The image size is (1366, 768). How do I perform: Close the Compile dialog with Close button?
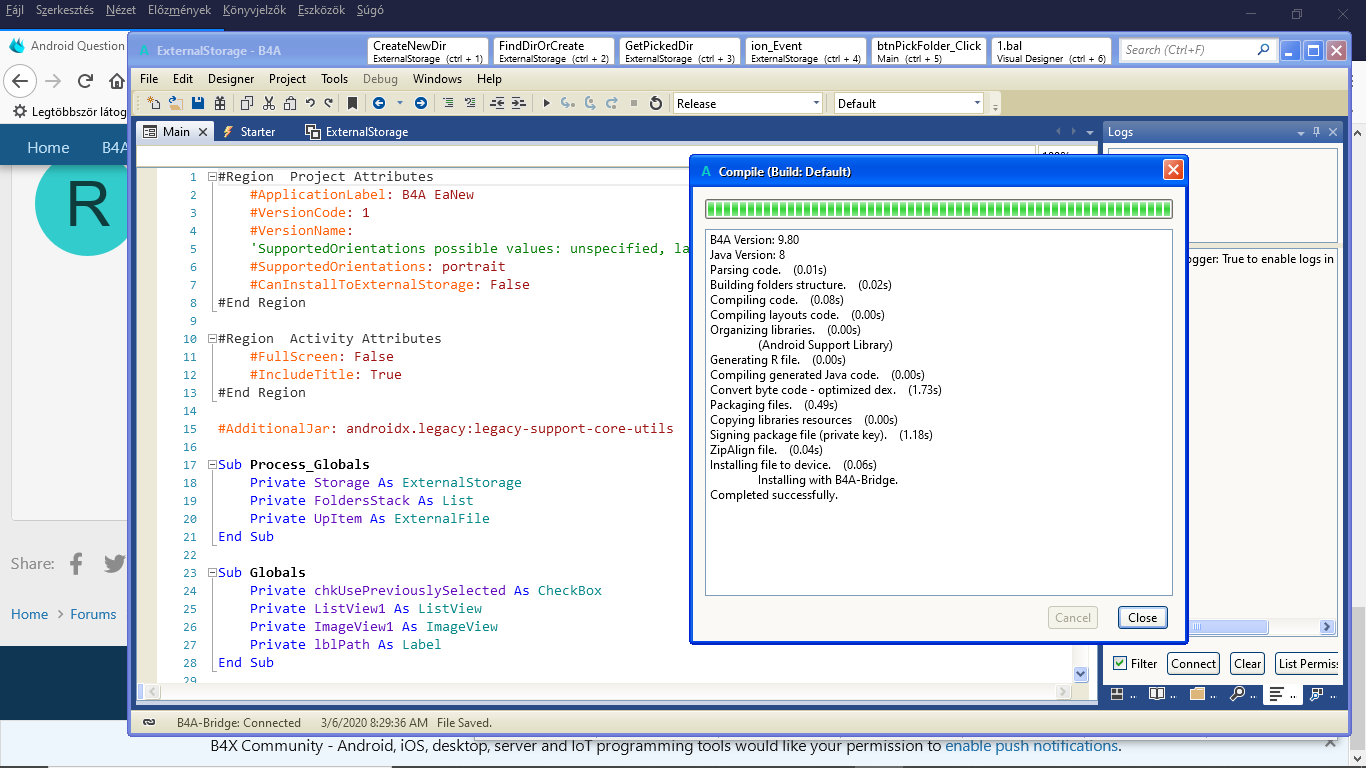click(1142, 618)
